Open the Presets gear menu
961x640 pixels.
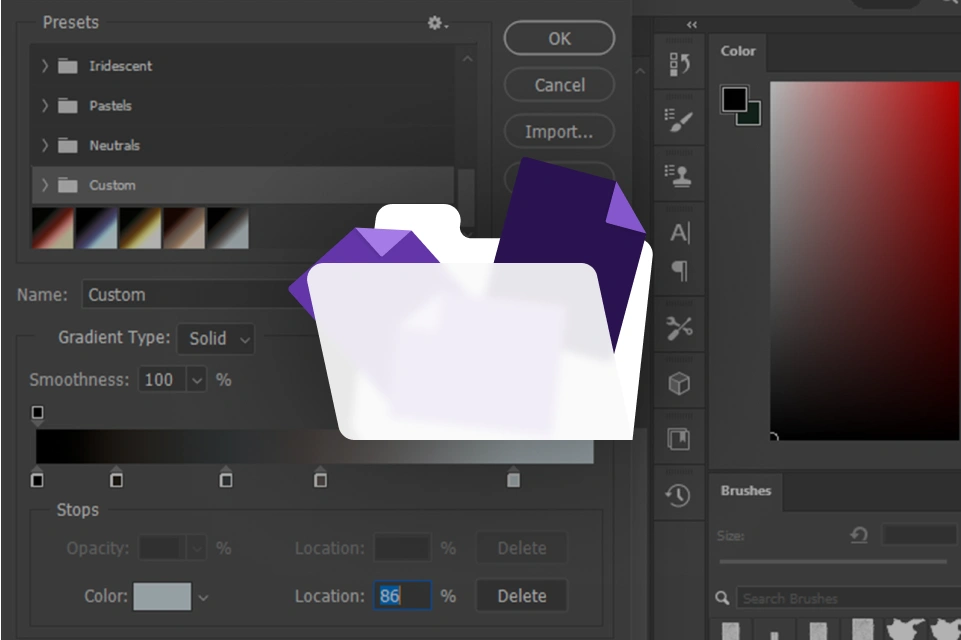pyautogui.click(x=438, y=23)
